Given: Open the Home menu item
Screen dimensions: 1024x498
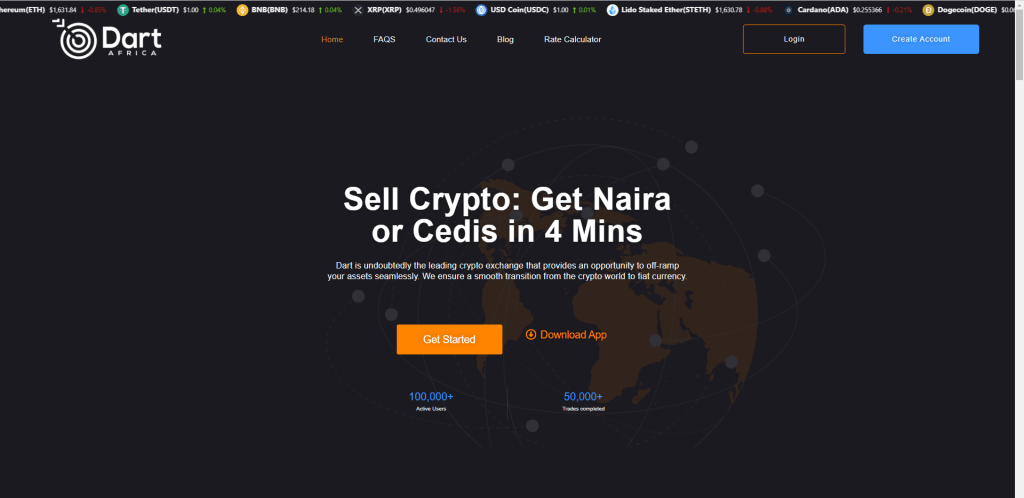Looking at the screenshot, I should pyautogui.click(x=332, y=39).
